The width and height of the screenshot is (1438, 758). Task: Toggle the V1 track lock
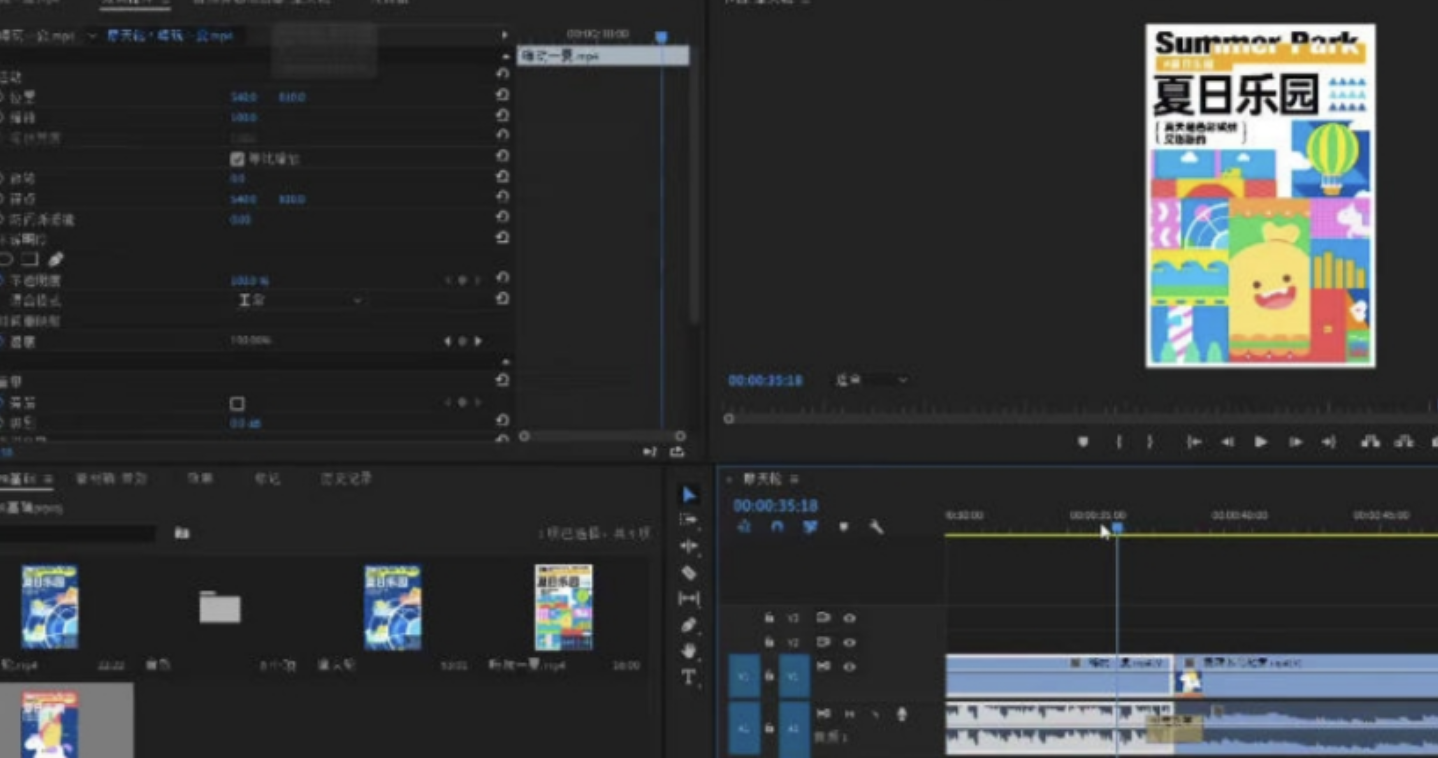[768, 675]
